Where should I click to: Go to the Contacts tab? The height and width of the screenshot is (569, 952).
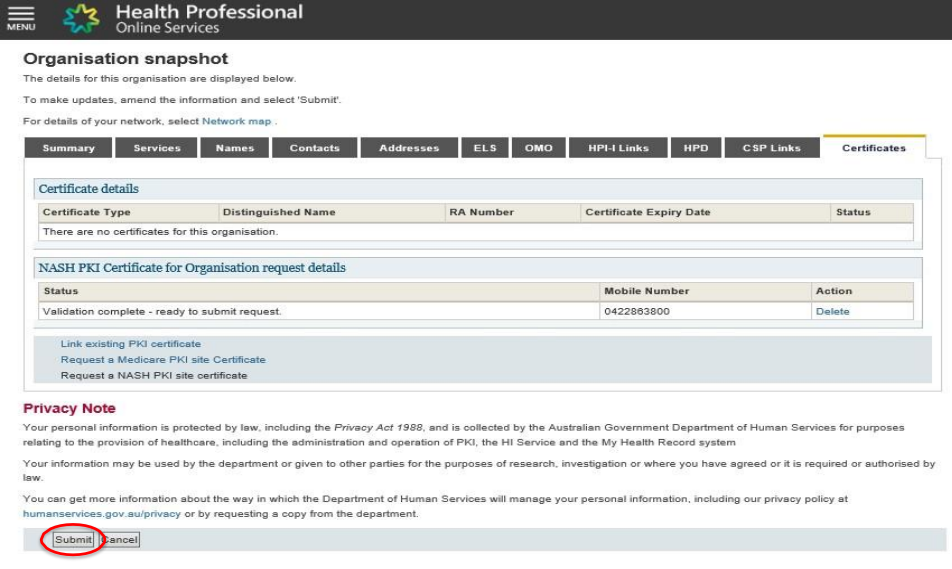pos(314,148)
